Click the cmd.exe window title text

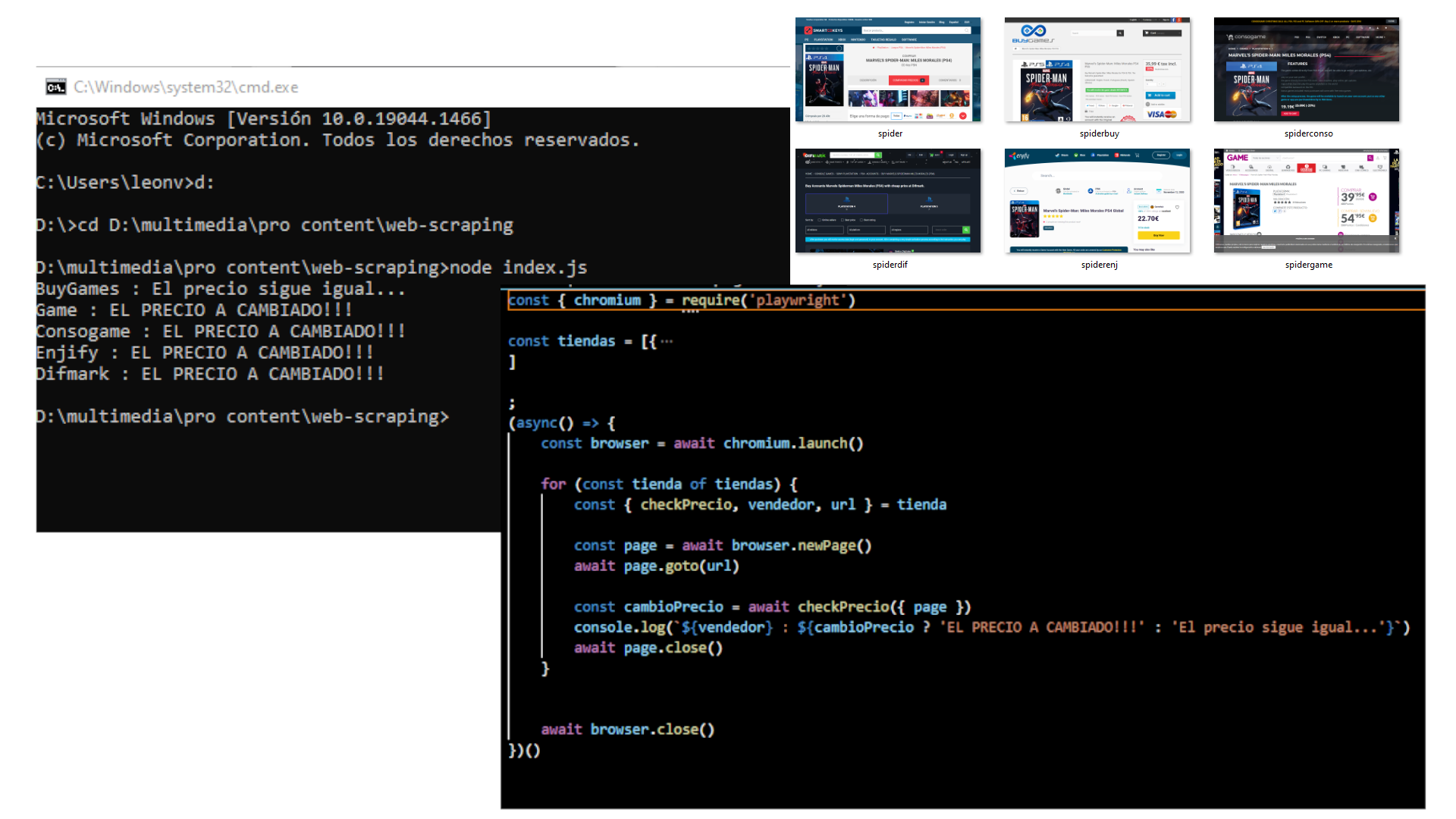click(x=186, y=87)
